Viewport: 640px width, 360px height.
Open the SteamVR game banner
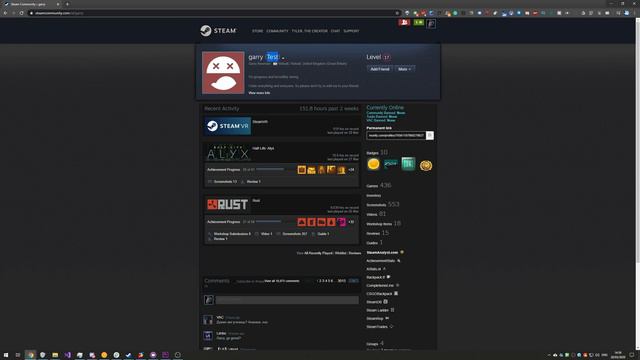point(228,126)
